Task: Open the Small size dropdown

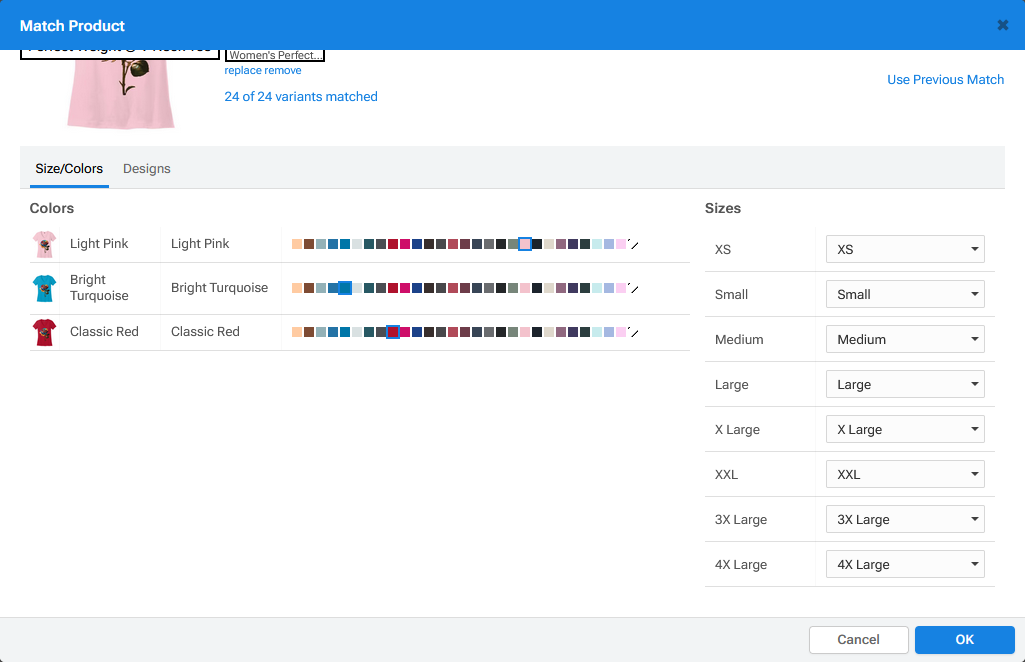Action: click(x=904, y=294)
